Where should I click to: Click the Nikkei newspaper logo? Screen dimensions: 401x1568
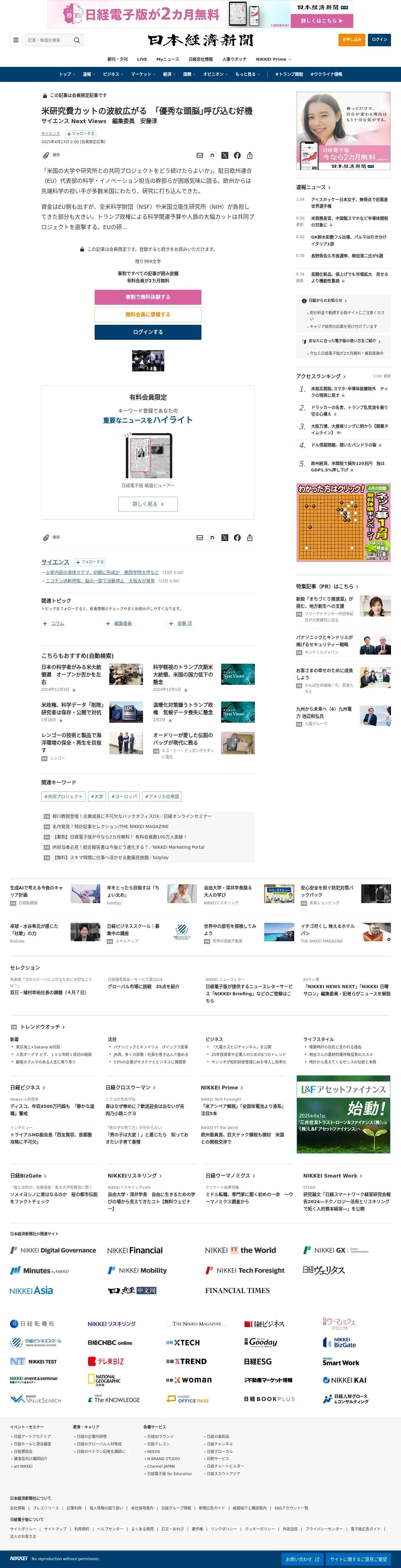pyautogui.click(x=201, y=40)
